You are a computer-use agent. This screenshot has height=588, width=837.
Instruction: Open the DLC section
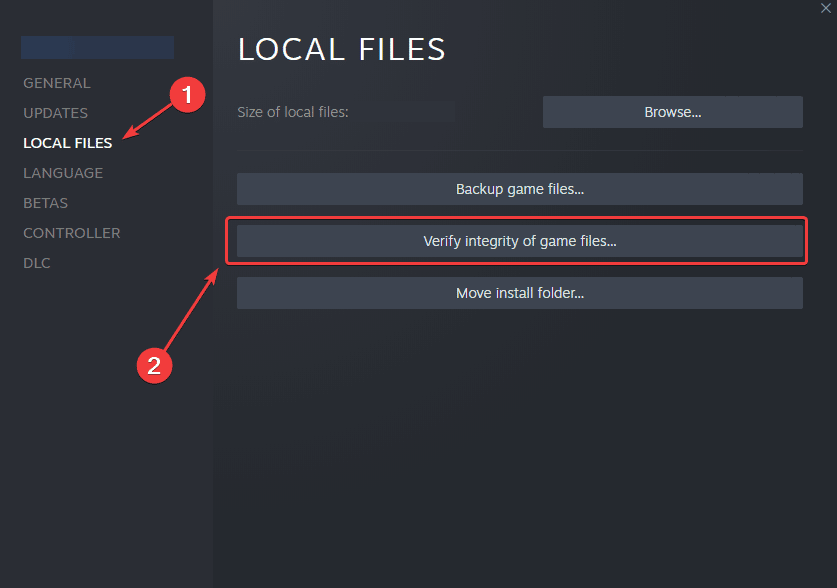tap(37, 263)
